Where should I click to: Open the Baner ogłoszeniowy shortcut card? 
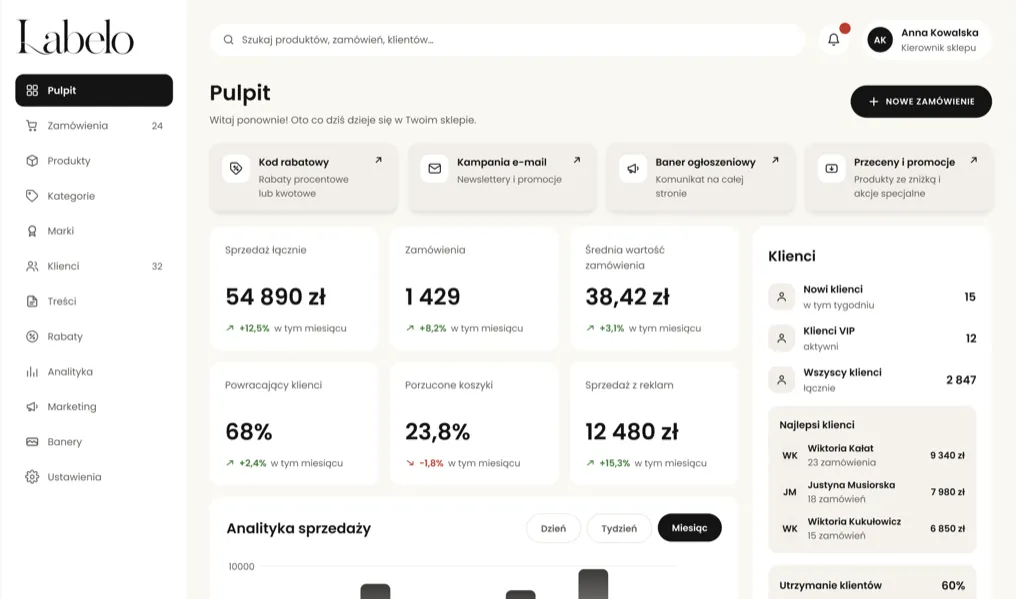pyautogui.click(x=700, y=178)
